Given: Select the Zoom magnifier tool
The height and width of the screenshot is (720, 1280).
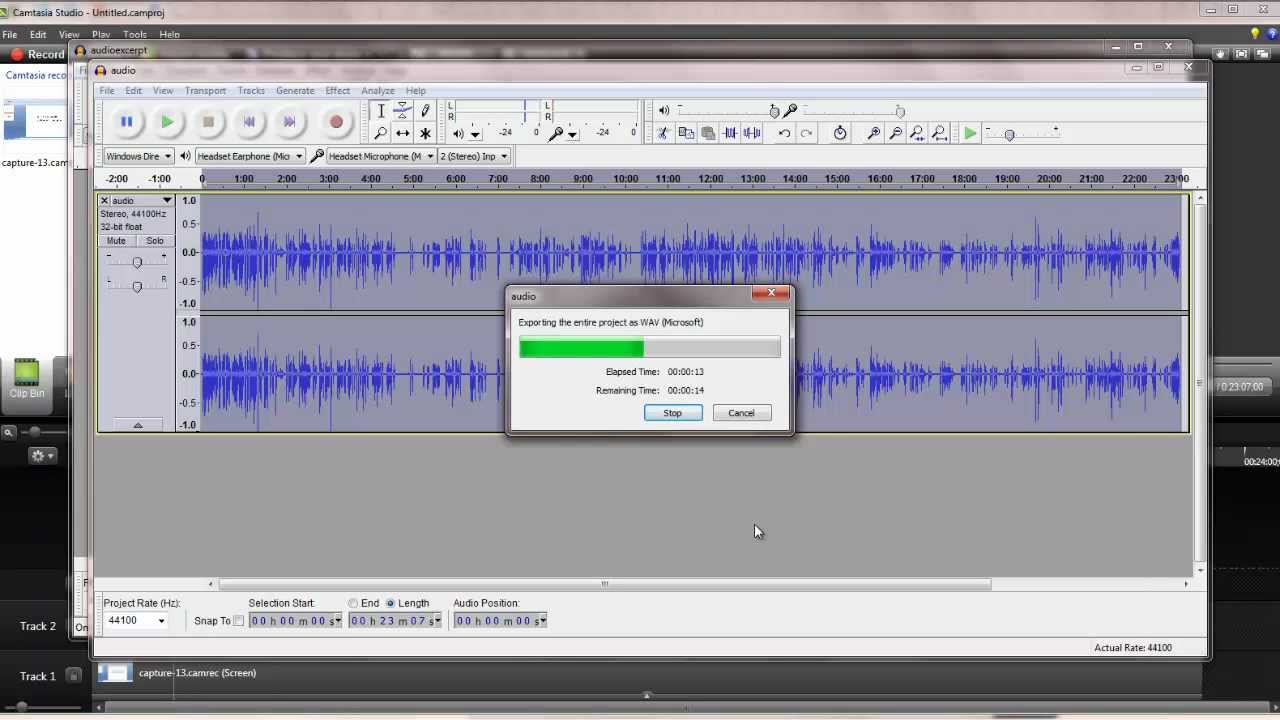Looking at the screenshot, I should coord(380,133).
